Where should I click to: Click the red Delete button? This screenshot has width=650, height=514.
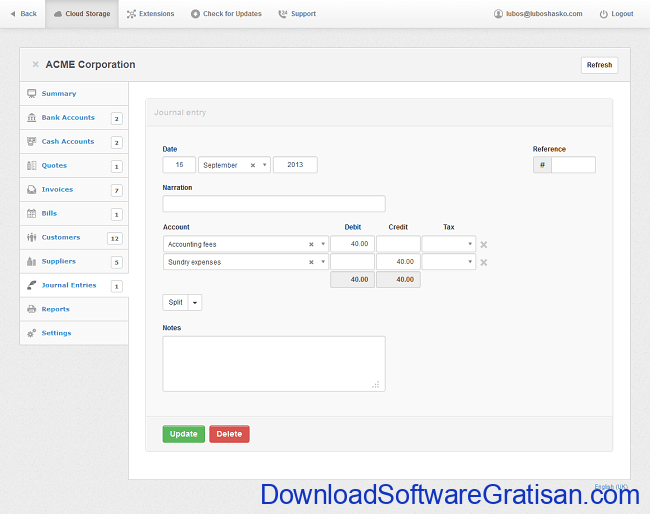click(x=229, y=434)
